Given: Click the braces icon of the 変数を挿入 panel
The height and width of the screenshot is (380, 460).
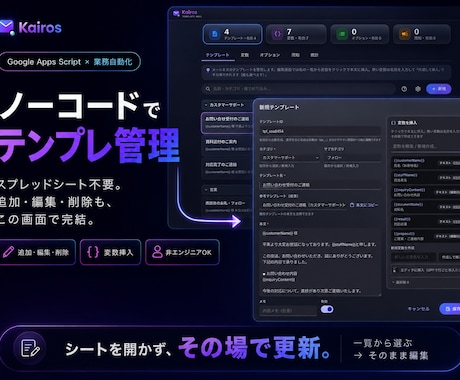Looking at the screenshot, I should [x=393, y=123].
